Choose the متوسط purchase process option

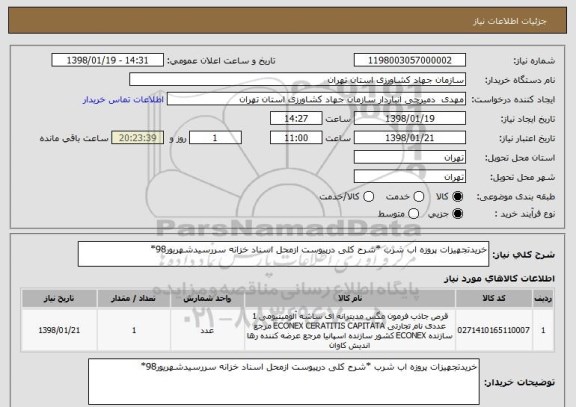414,214
